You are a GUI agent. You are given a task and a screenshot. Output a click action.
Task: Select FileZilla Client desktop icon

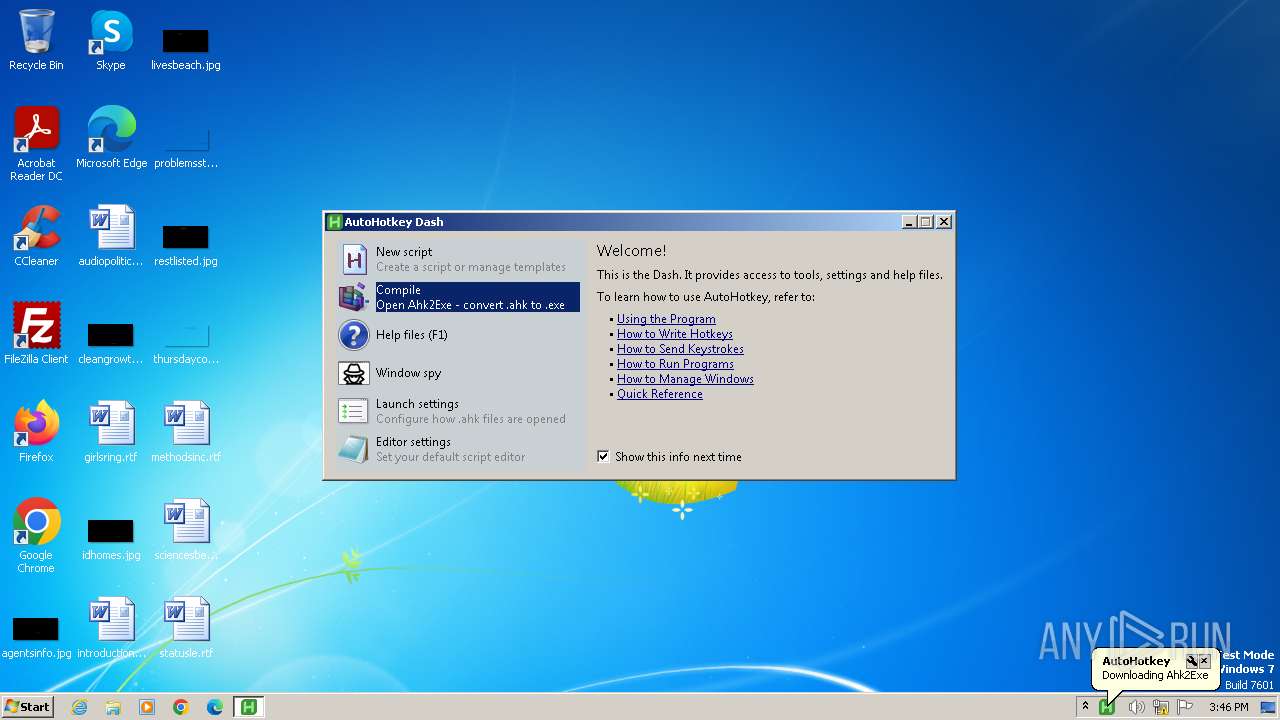36,335
